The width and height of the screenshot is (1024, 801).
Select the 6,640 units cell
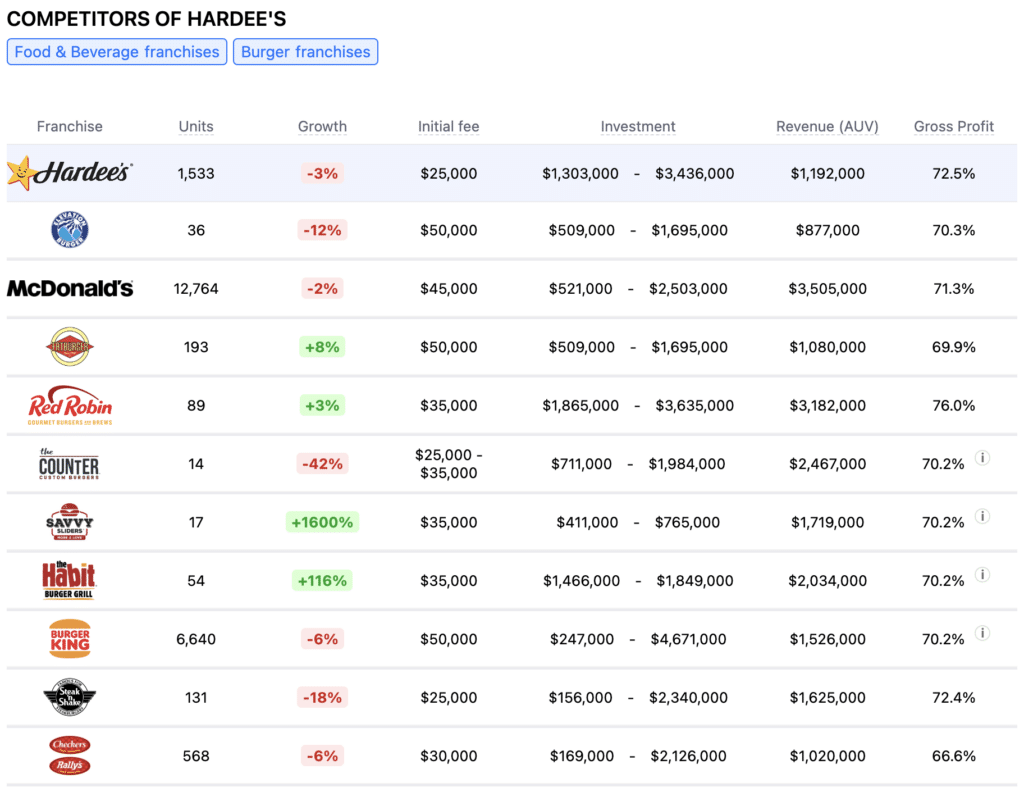tap(196, 639)
